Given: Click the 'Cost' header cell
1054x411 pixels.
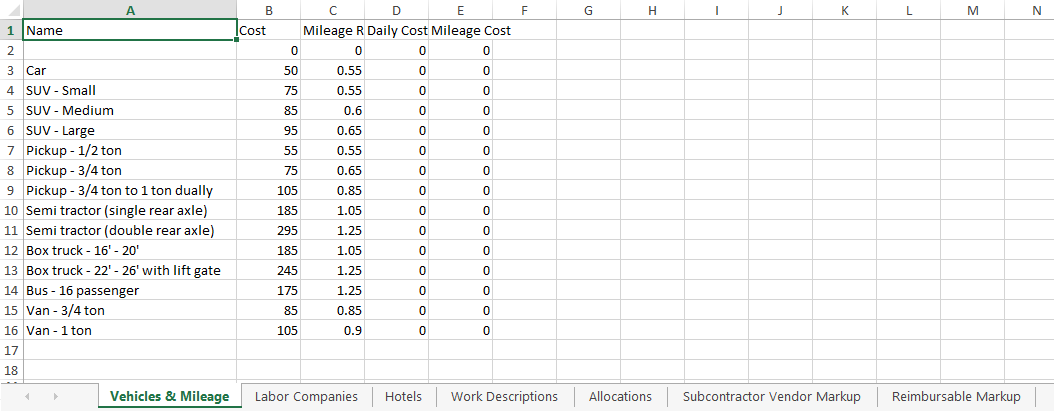Looking at the screenshot, I should coord(269,30).
